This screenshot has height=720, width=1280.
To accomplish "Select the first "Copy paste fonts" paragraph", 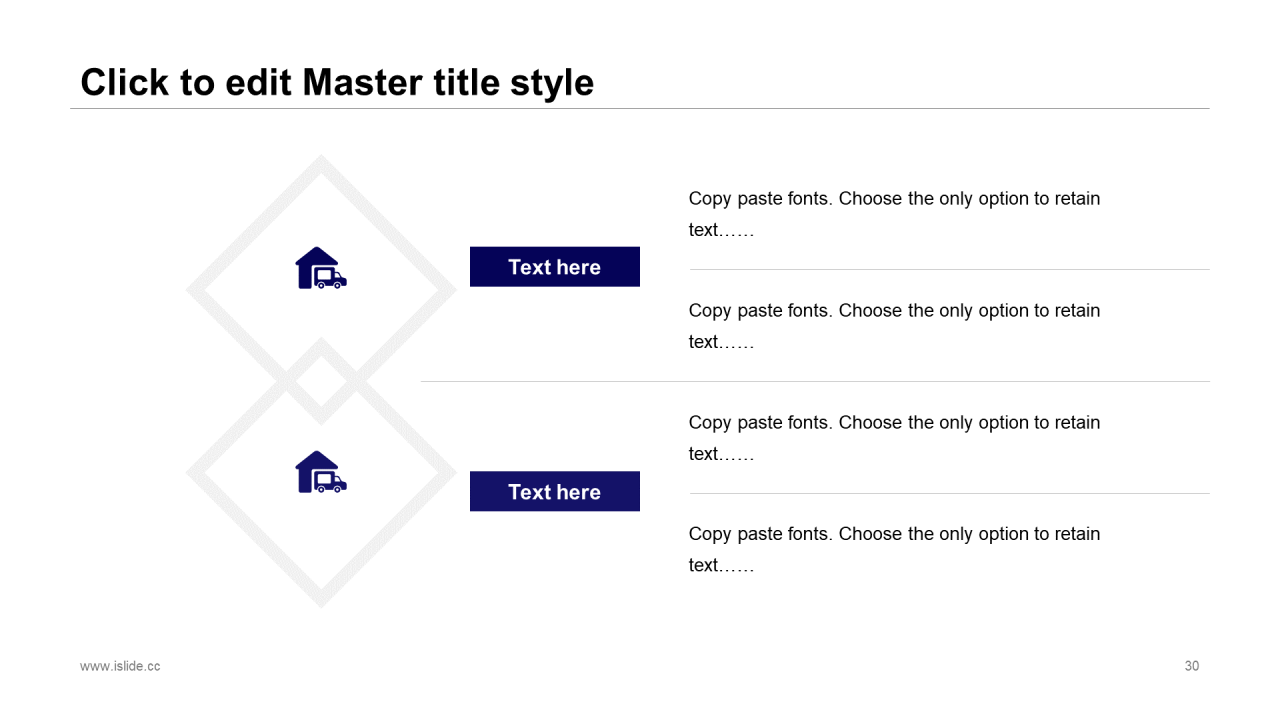I will point(894,214).
